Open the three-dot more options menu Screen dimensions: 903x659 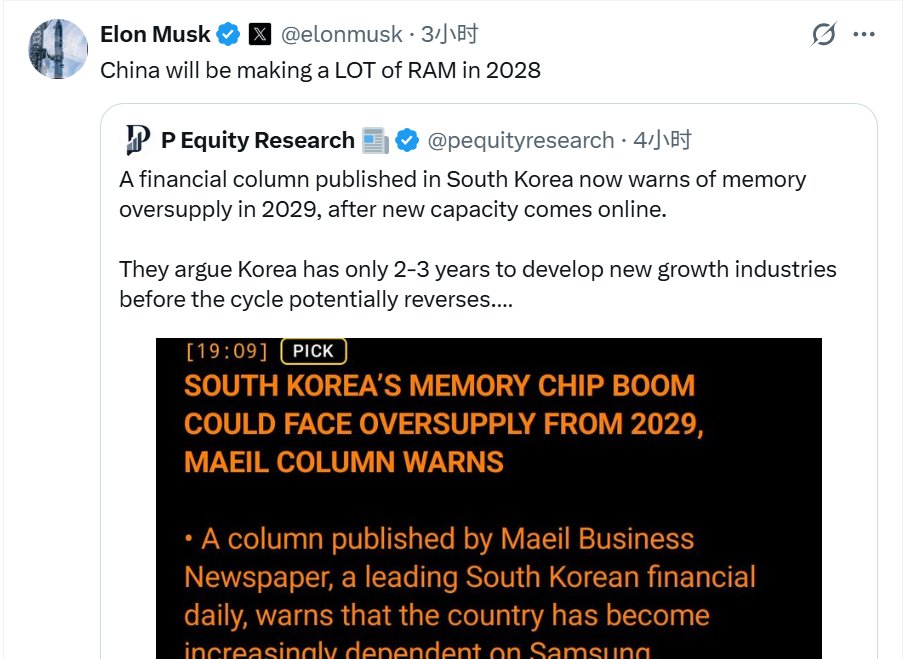click(864, 35)
